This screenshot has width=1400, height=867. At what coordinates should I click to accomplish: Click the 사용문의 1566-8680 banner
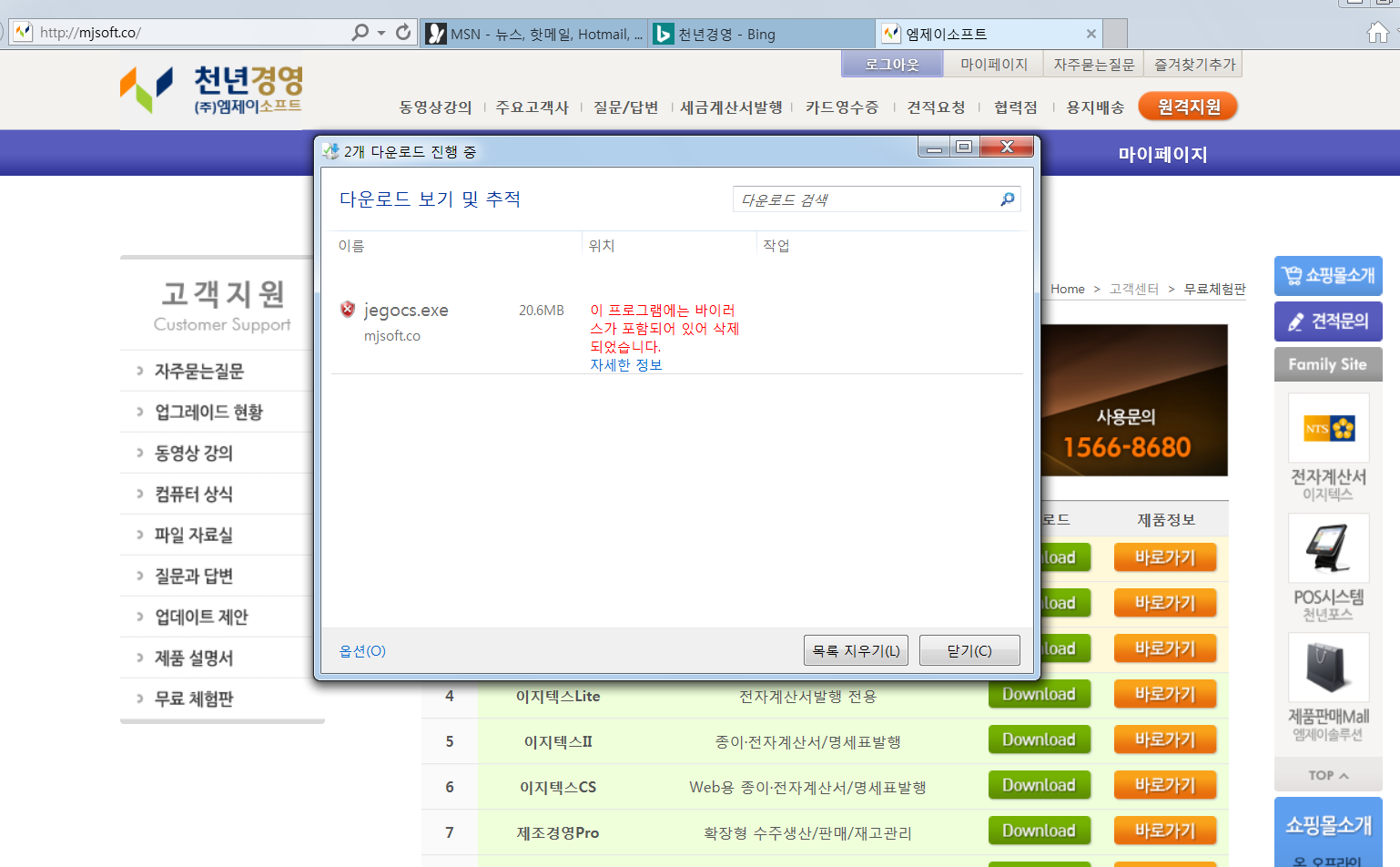(1134, 400)
